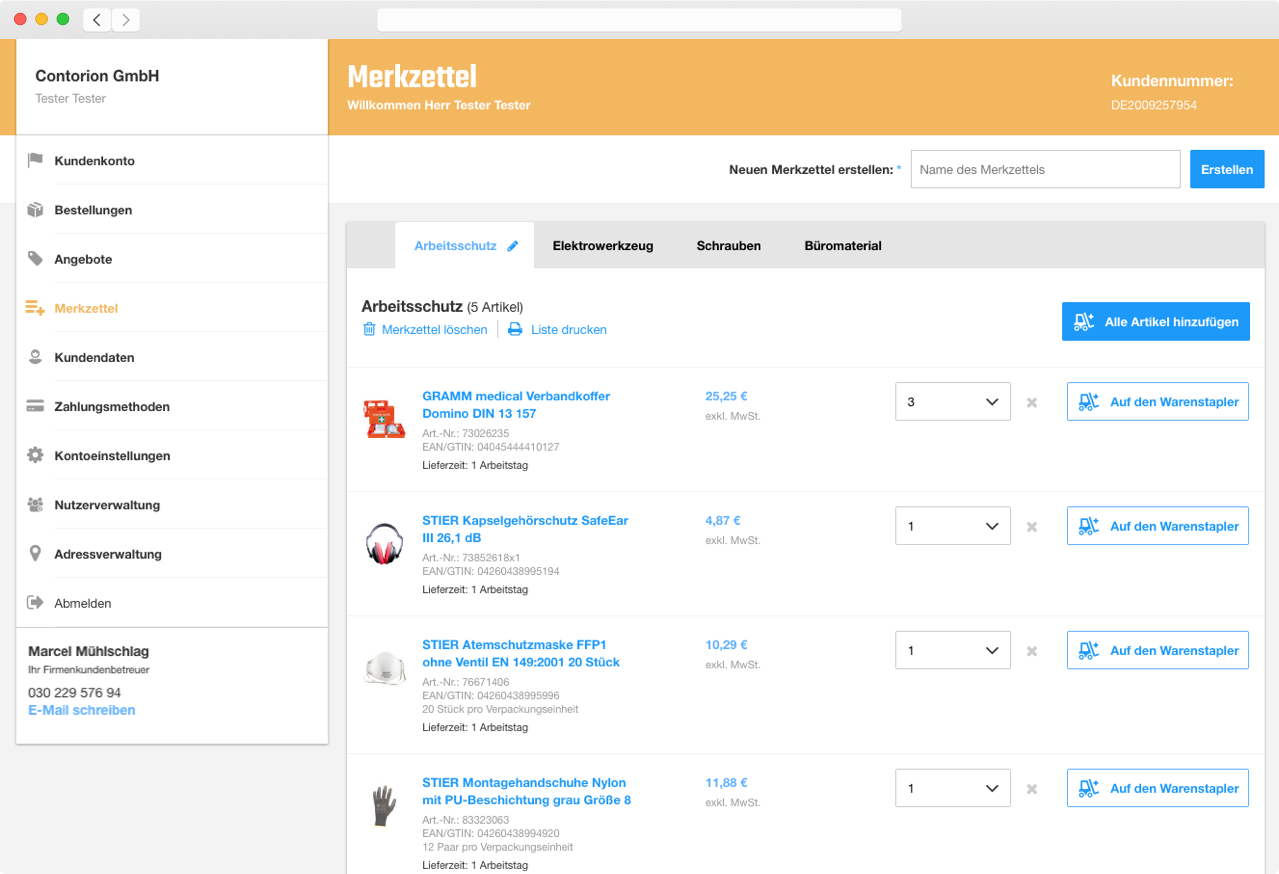Add GRAMM Verbandkoffer to Warenstapler

pos(1158,402)
